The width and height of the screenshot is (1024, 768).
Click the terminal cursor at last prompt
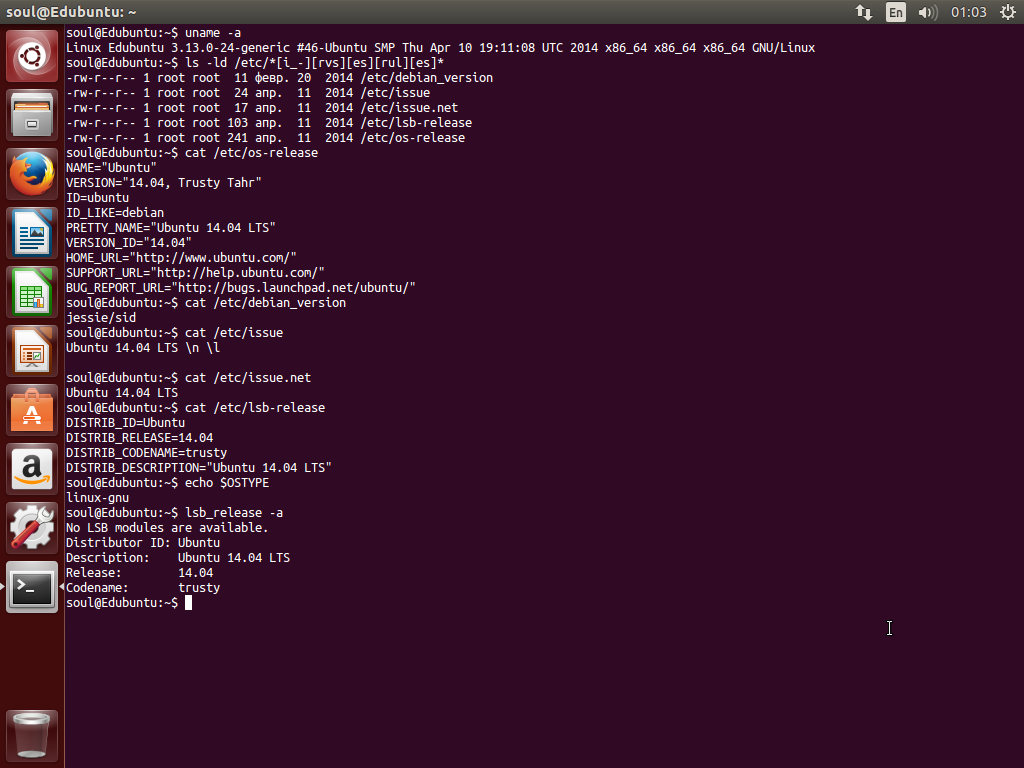[x=188, y=603]
